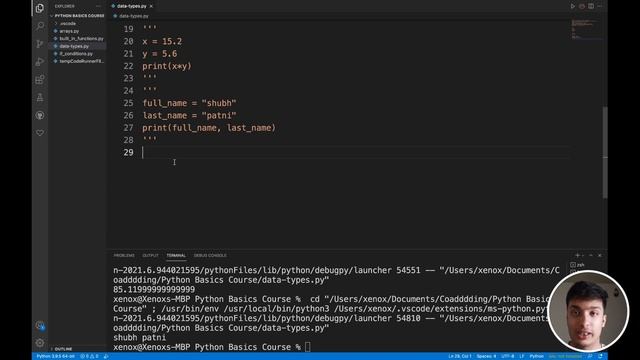The height and width of the screenshot is (360, 640).
Task: Click line 26 last_name = "patni"
Action: [x=189, y=116]
